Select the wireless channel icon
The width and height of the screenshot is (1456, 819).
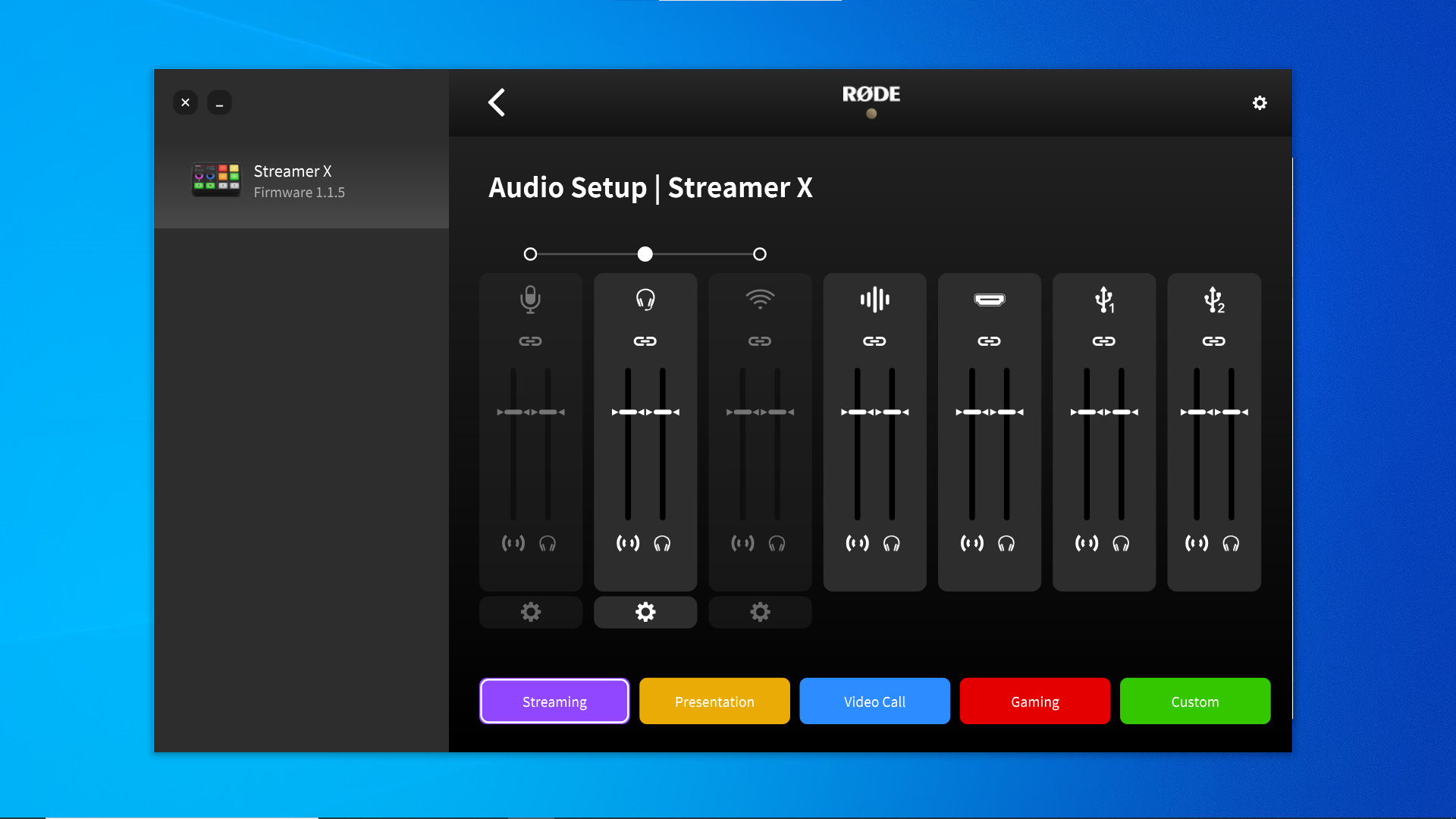tap(760, 300)
